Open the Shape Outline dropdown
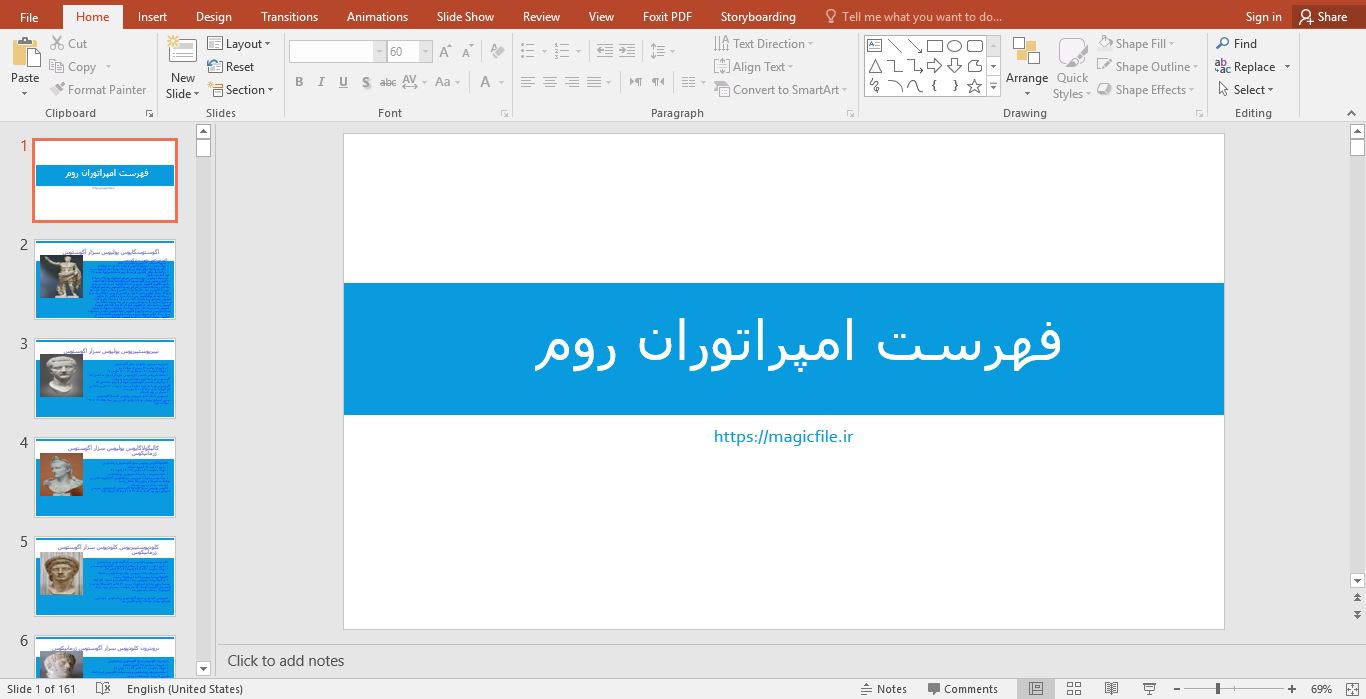 [1147, 67]
